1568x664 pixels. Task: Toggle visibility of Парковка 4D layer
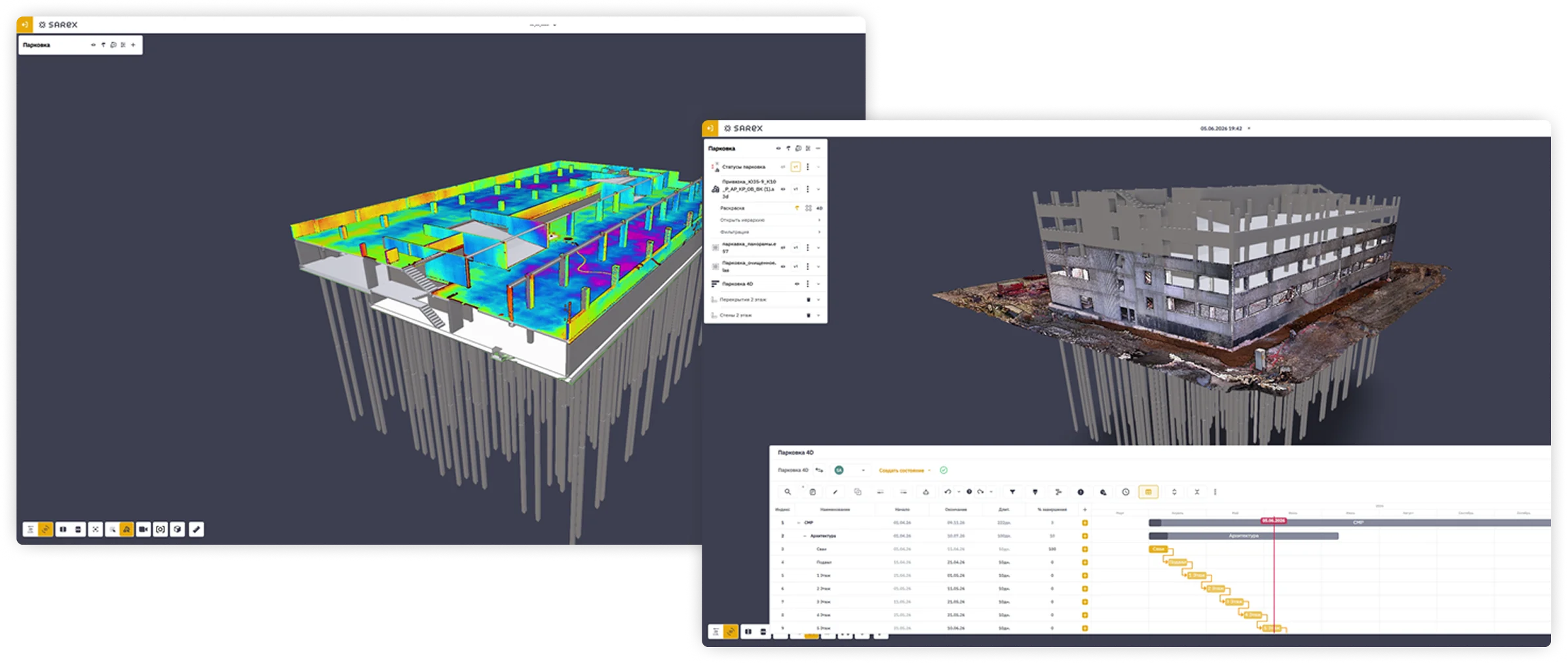(x=797, y=284)
